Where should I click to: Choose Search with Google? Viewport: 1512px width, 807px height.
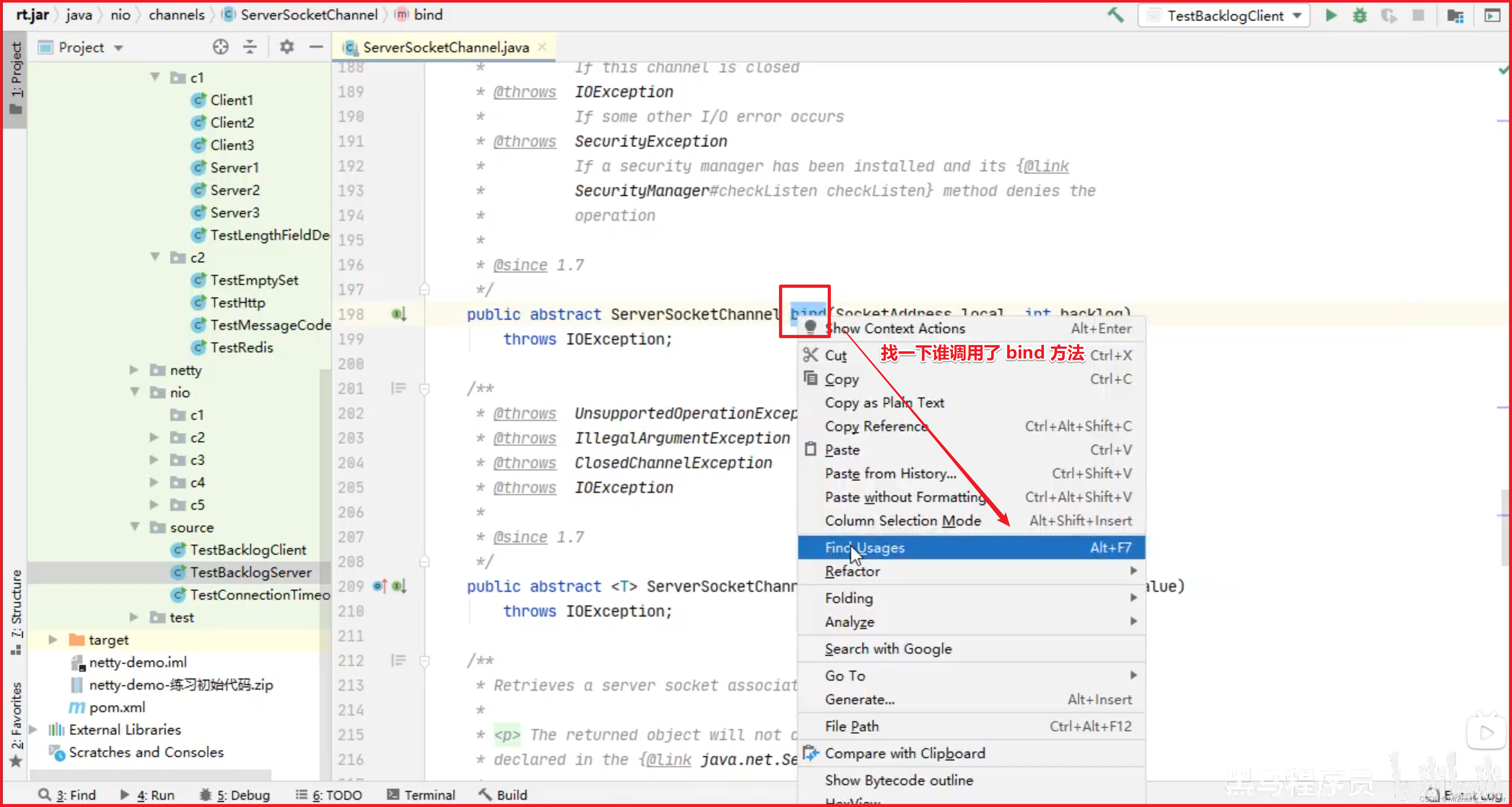pyautogui.click(x=972, y=648)
